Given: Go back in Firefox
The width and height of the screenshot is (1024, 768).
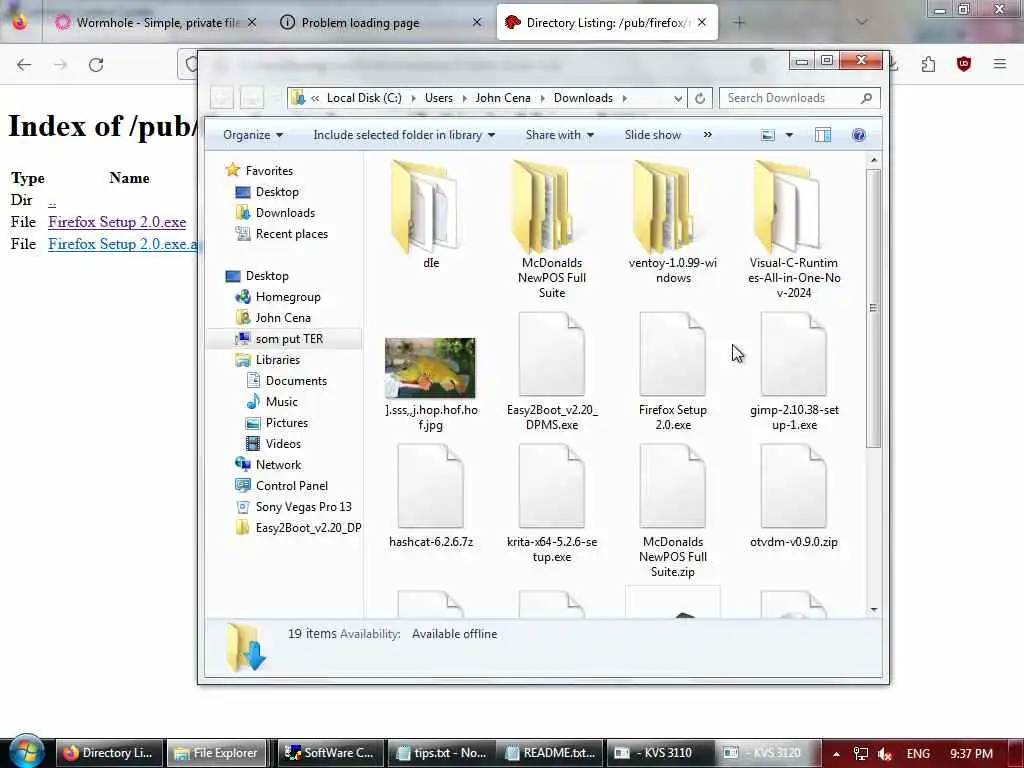Looking at the screenshot, I should 24,65.
